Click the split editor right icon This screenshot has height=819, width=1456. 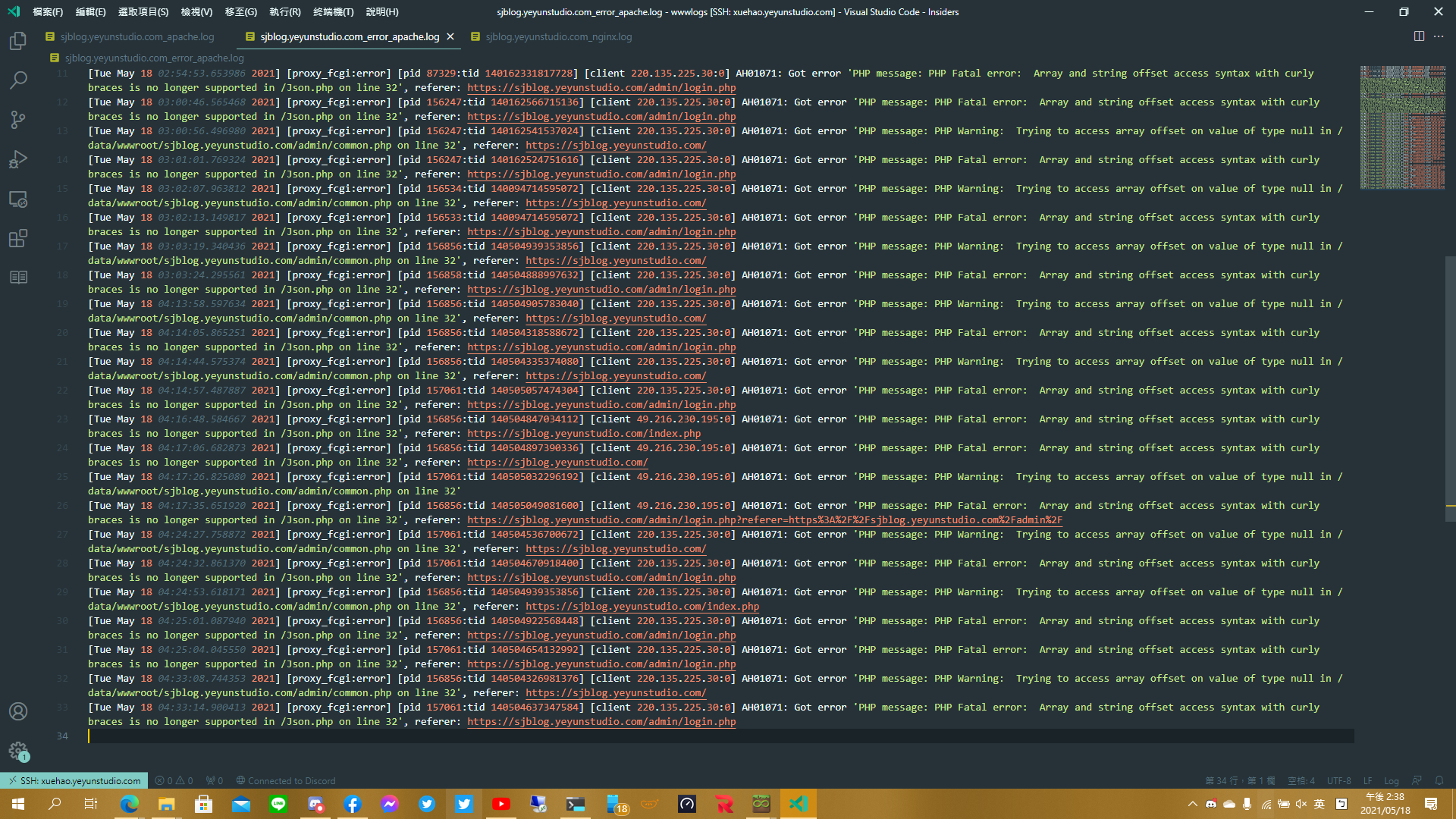pyautogui.click(x=1419, y=36)
